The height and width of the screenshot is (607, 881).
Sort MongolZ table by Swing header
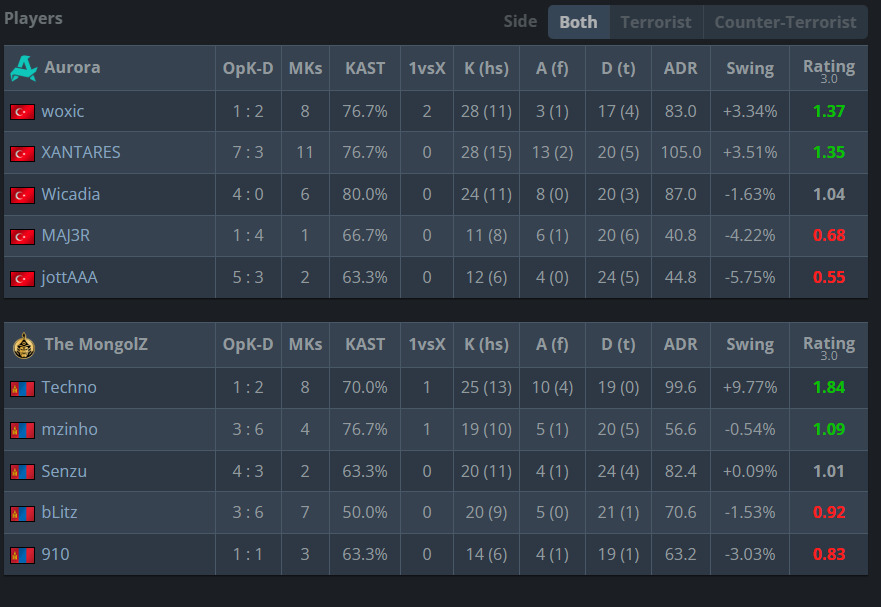(x=750, y=345)
